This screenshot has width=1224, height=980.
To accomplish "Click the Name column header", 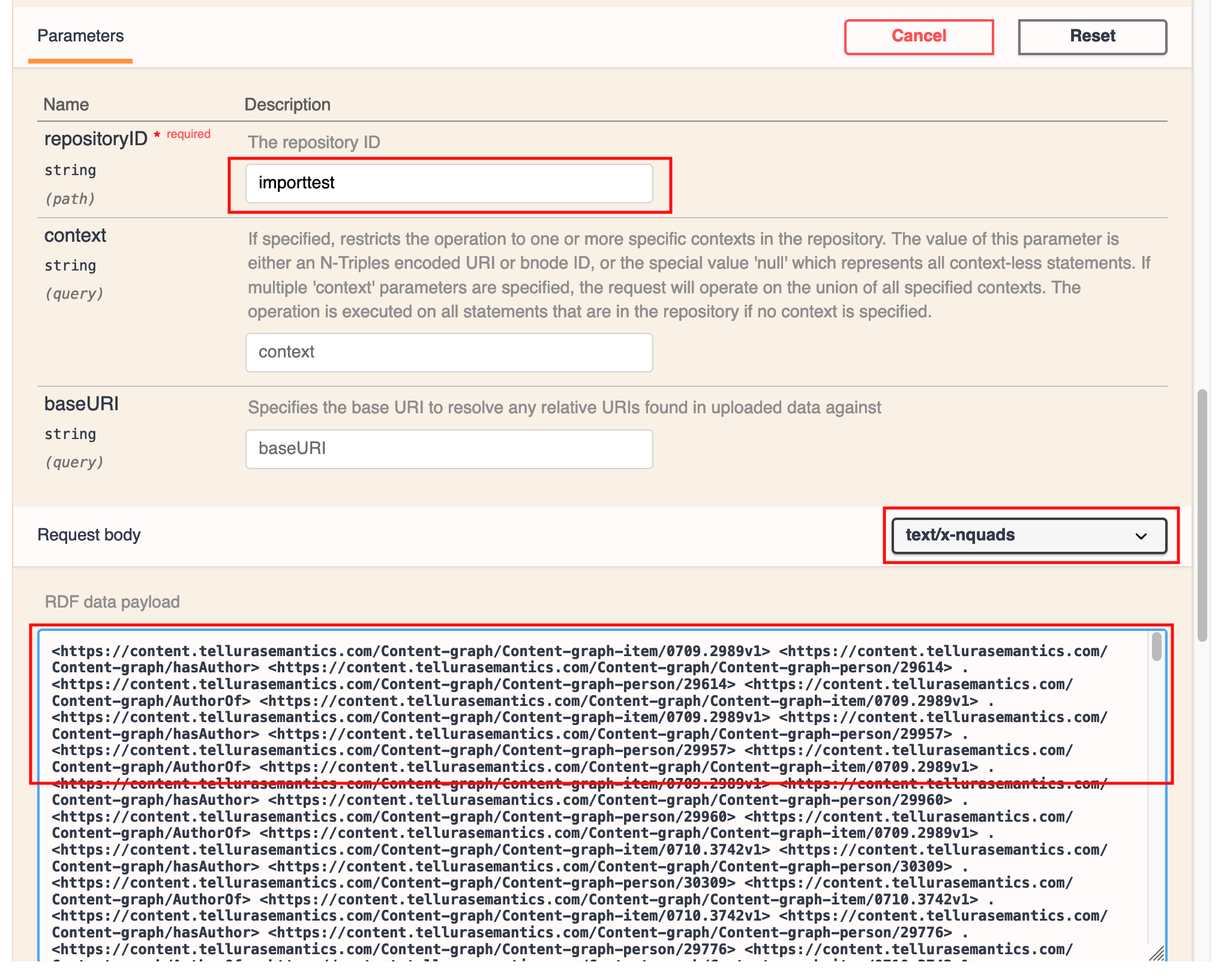I will pos(66,104).
